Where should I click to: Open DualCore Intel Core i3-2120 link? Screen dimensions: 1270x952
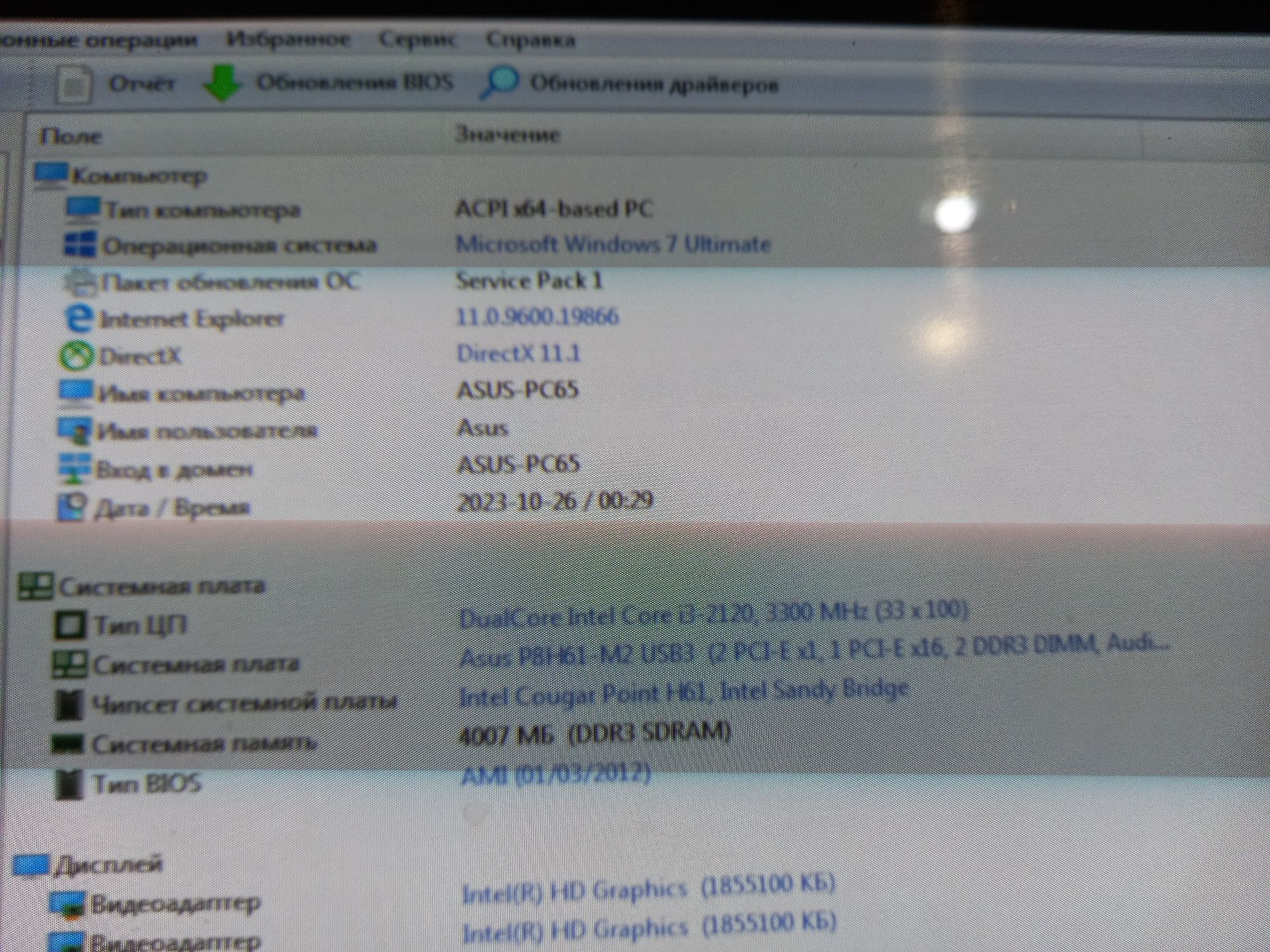click(714, 614)
